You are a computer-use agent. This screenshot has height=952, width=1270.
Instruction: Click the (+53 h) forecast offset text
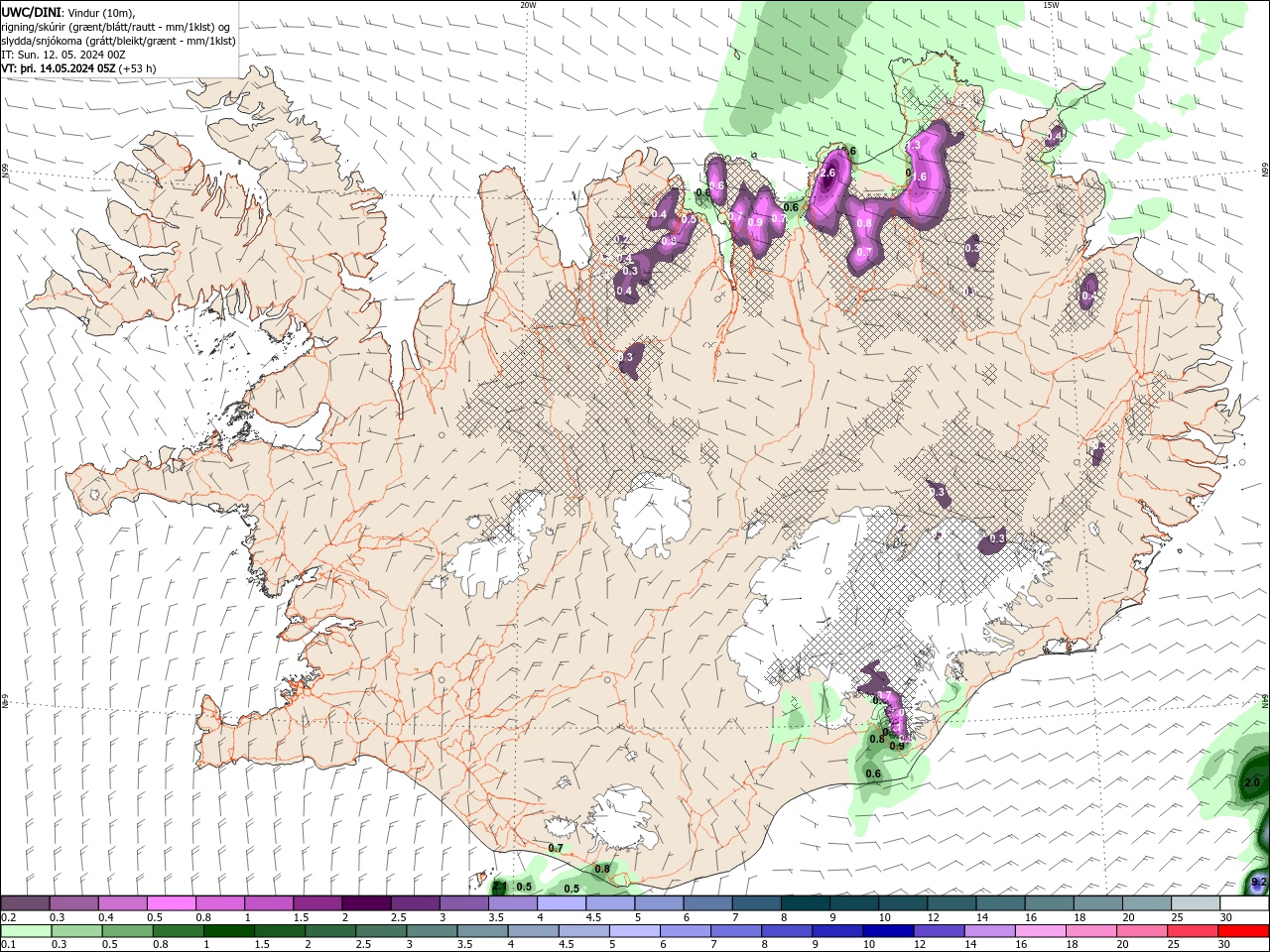137,68
